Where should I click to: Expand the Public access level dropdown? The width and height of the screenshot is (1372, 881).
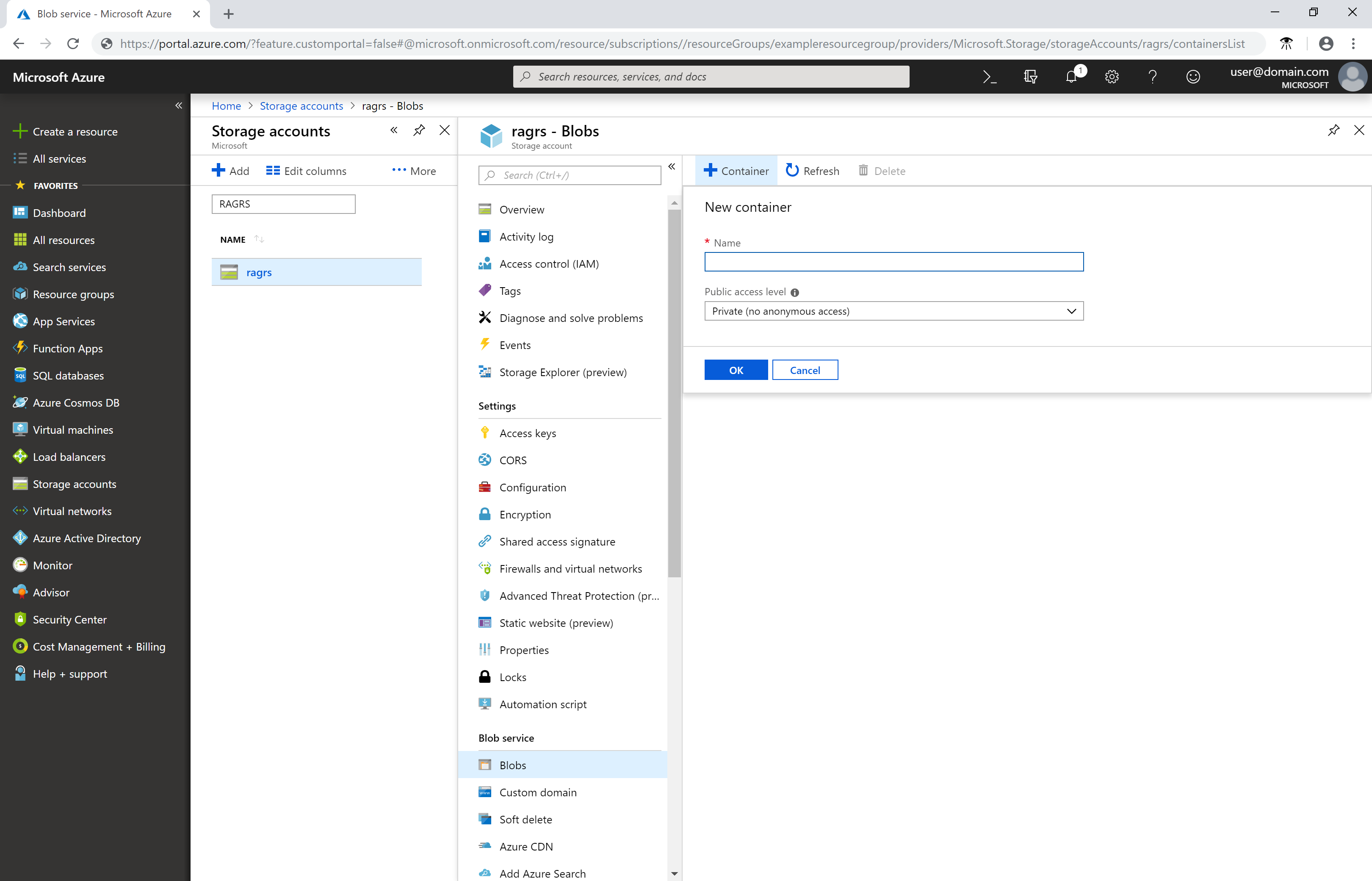coord(1071,310)
